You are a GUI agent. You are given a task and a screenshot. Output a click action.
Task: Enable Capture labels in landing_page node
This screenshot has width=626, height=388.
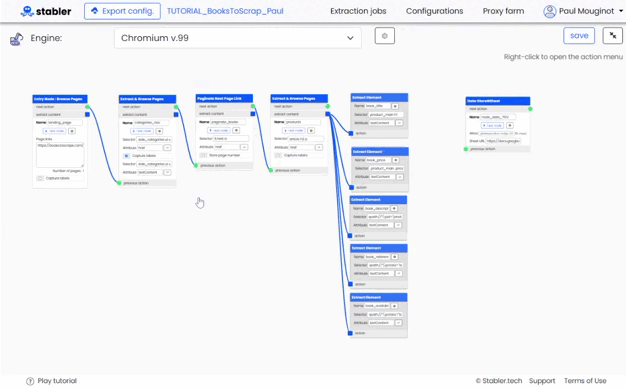(40, 178)
